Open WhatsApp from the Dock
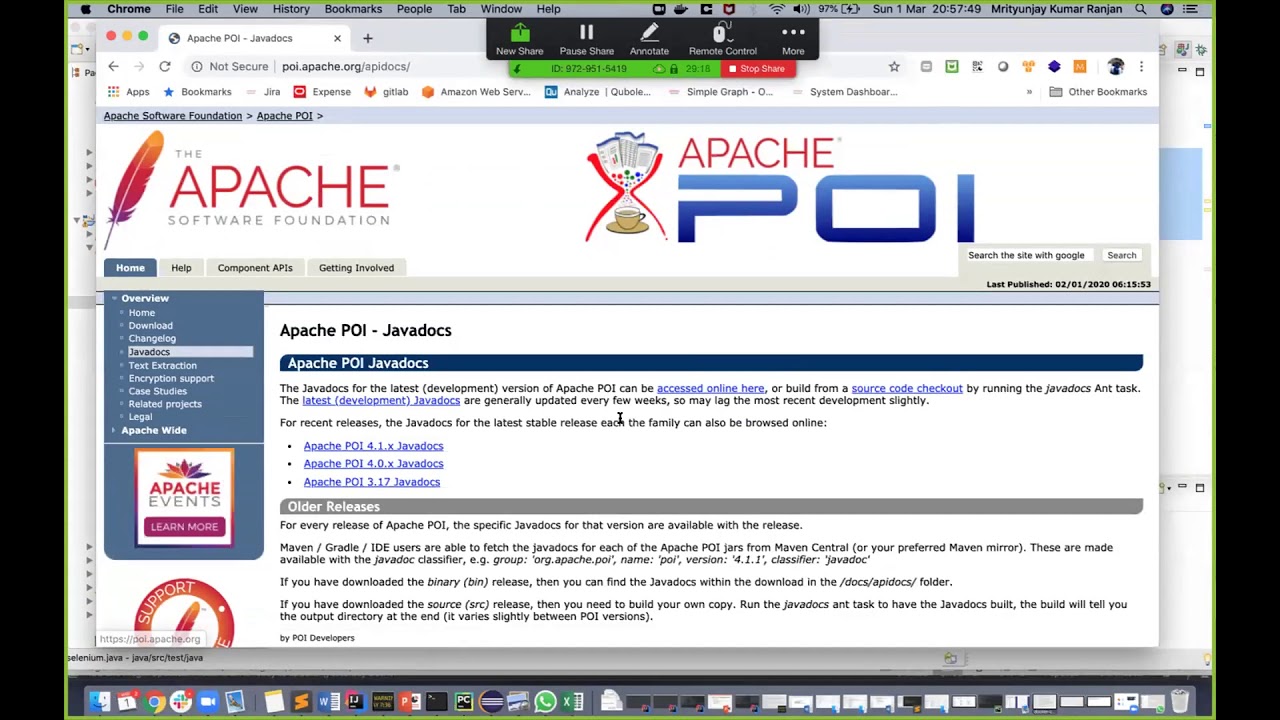The height and width of the screenshot is (720, 1280). point(545,702)
